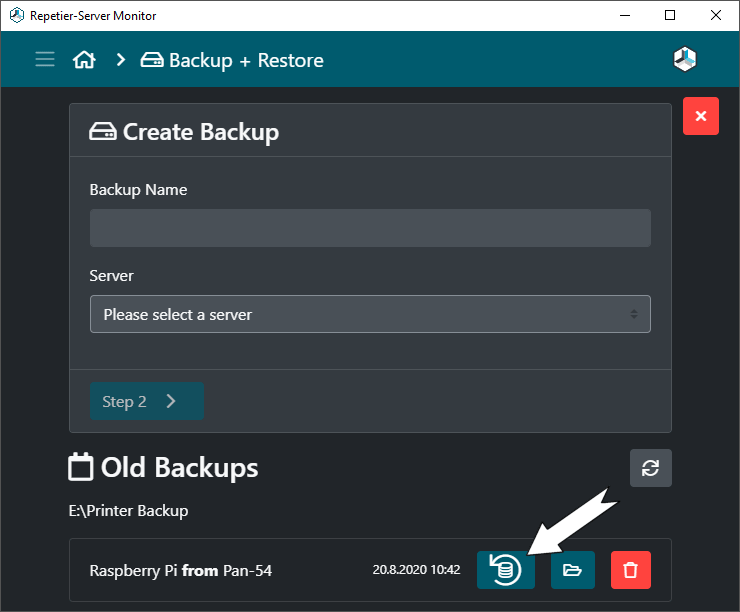Viewport: 740px width, 612px height.
Task: Focus the Backup Name input field
Action: (x=370, y=228)
